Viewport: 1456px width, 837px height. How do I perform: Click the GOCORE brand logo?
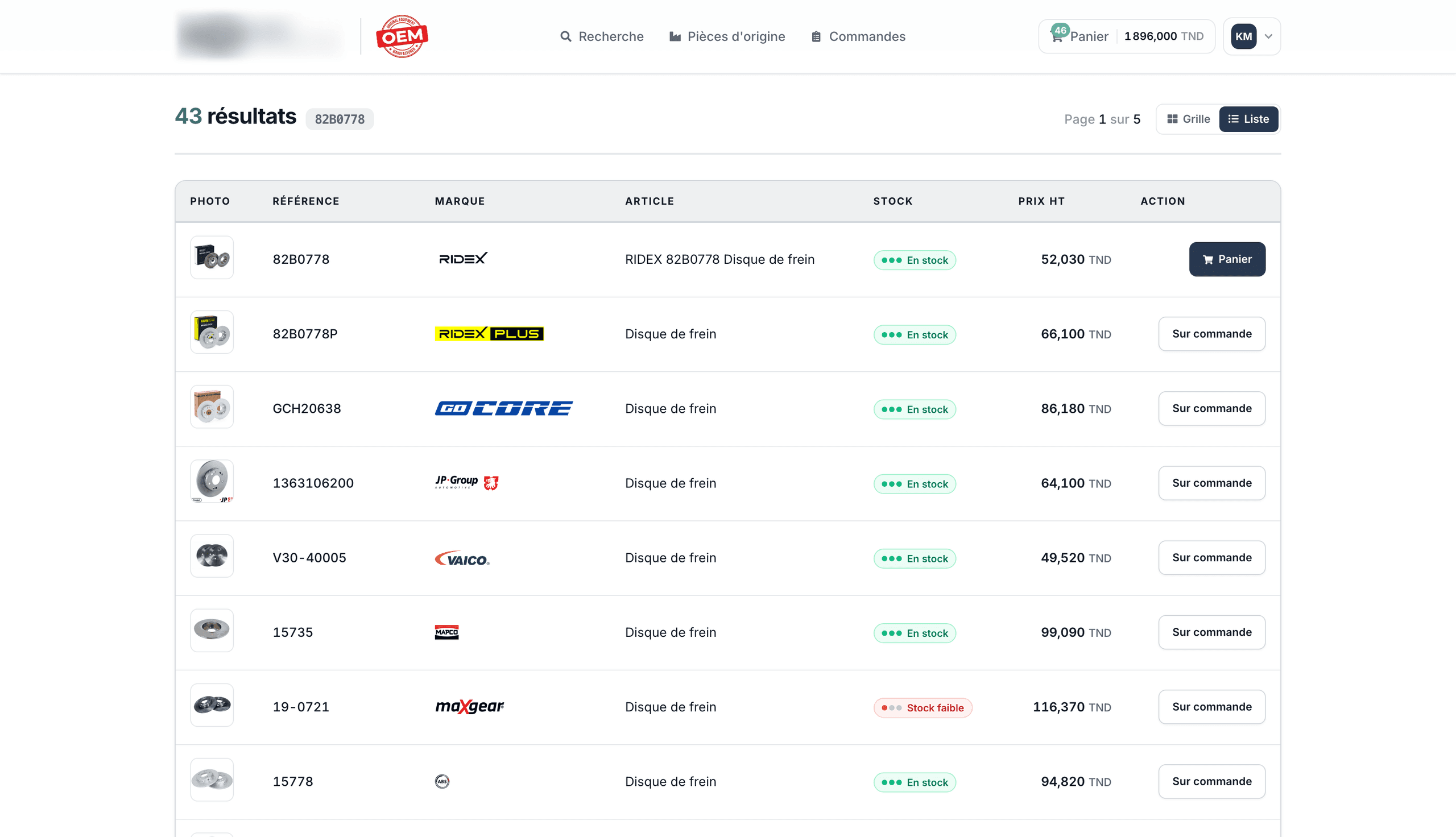pyautogui.click(x=503, y=408)
